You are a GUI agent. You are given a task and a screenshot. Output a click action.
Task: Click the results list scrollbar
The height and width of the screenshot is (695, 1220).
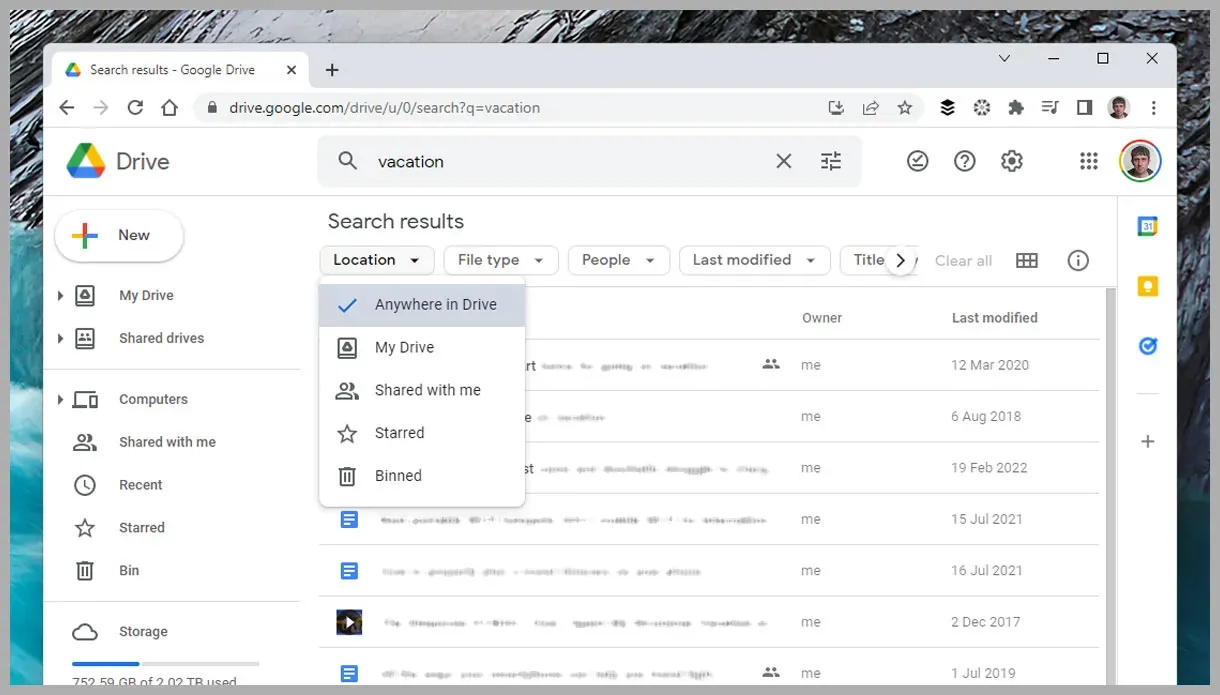(x=1110, y=488)
